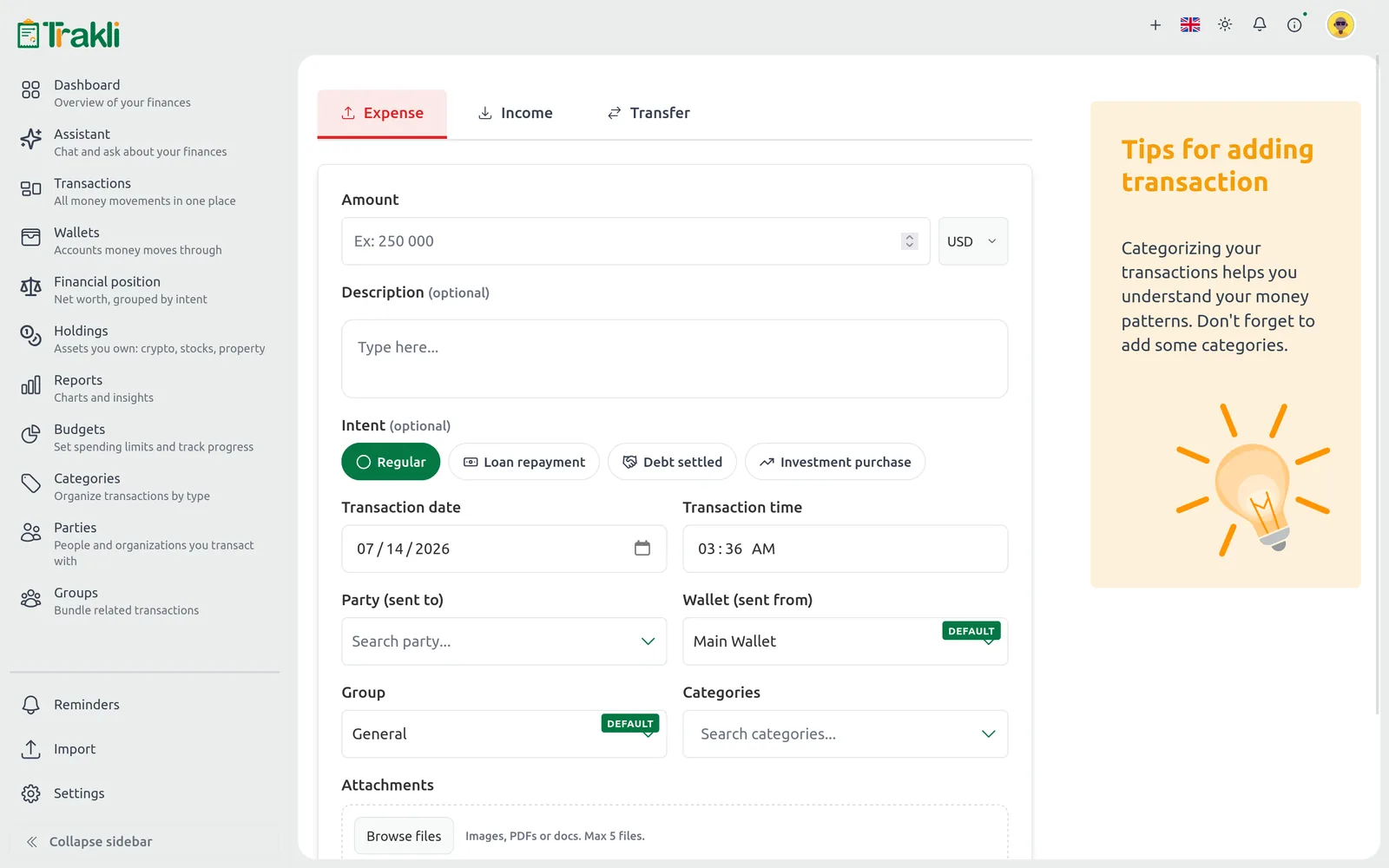Open the USD currency dropdown

click(973, 241)
